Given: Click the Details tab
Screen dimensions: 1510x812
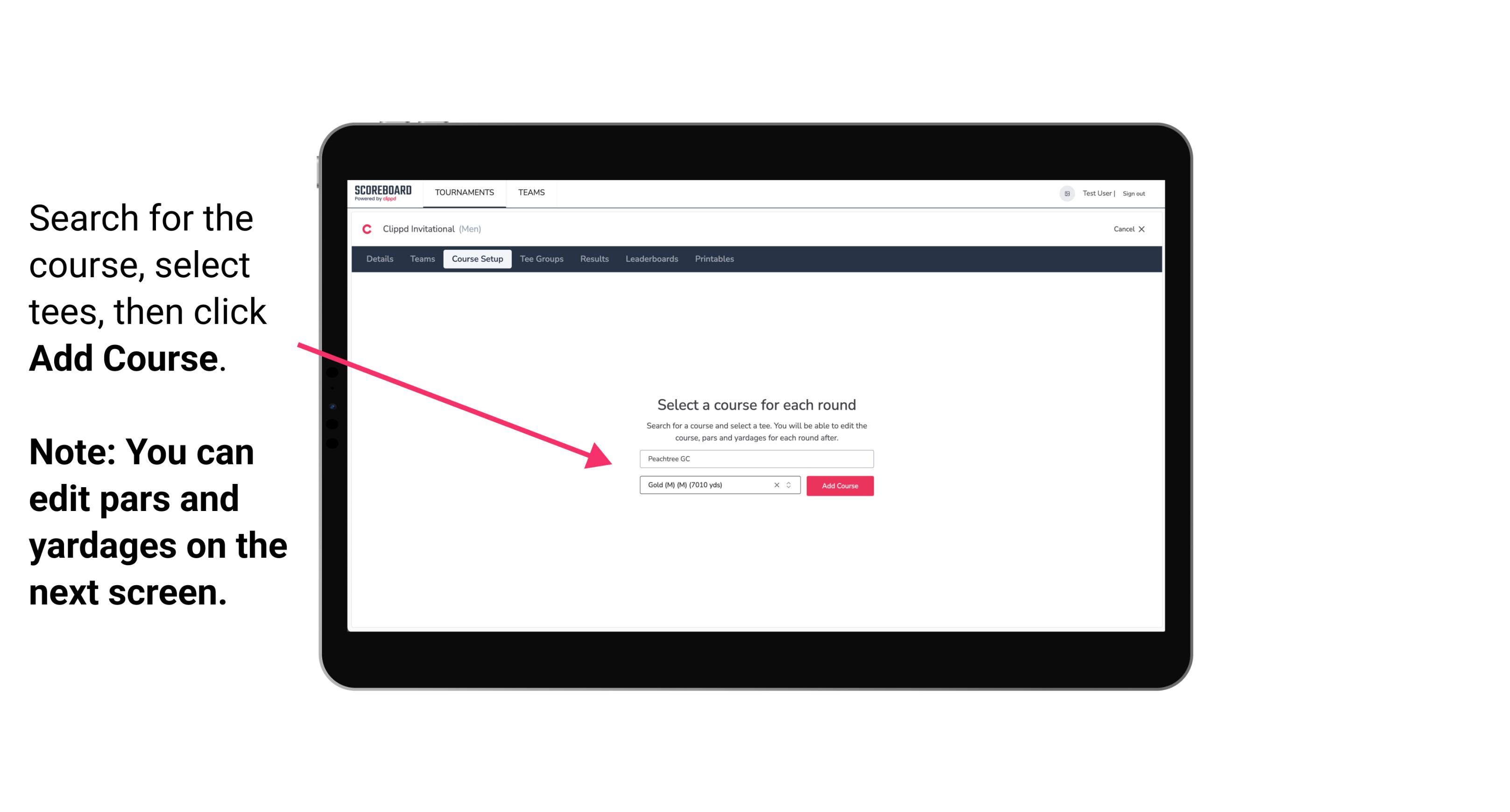Looking at the screenshot, I should (x=378, y=259).
